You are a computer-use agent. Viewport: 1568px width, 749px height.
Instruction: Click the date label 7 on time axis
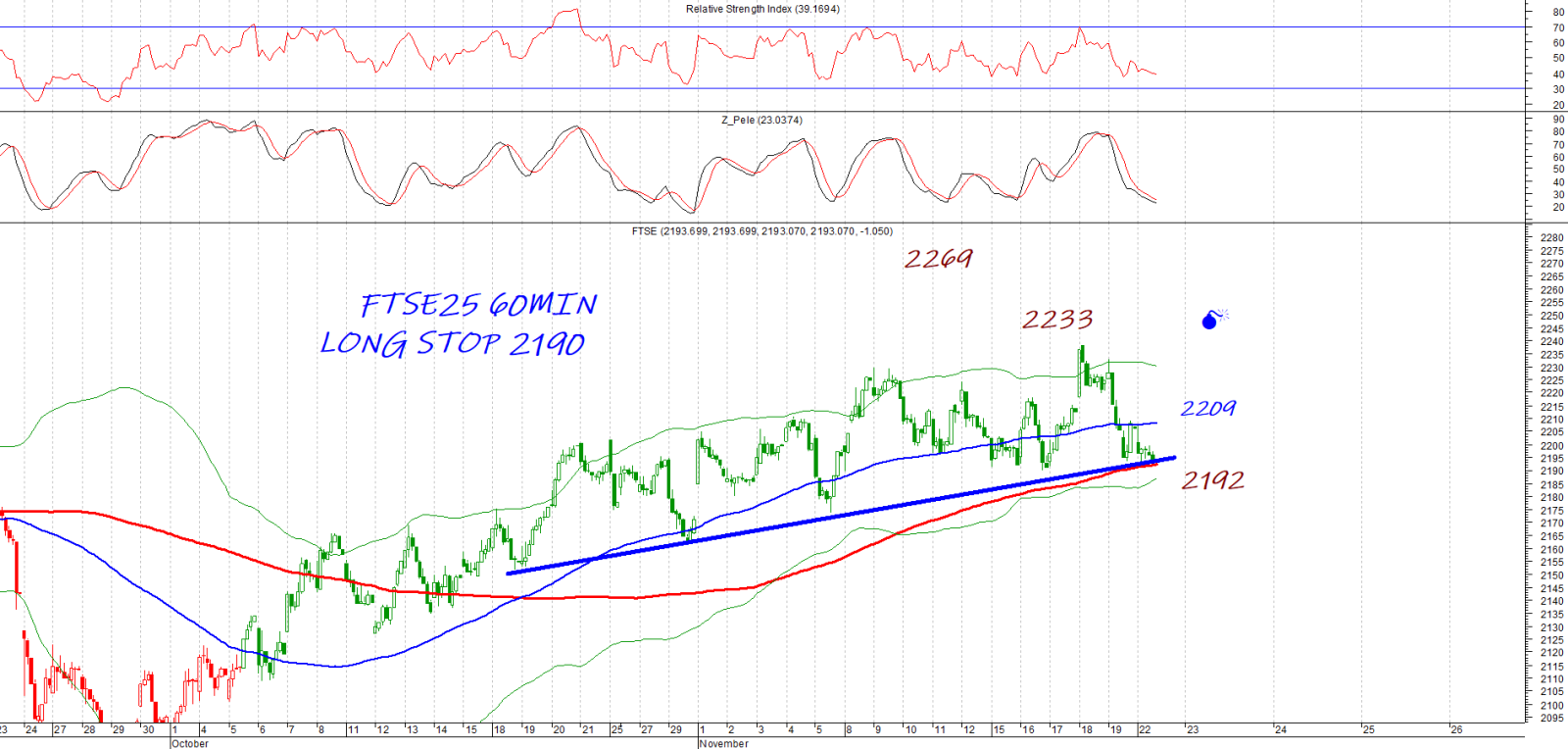(x=291, y=729)
